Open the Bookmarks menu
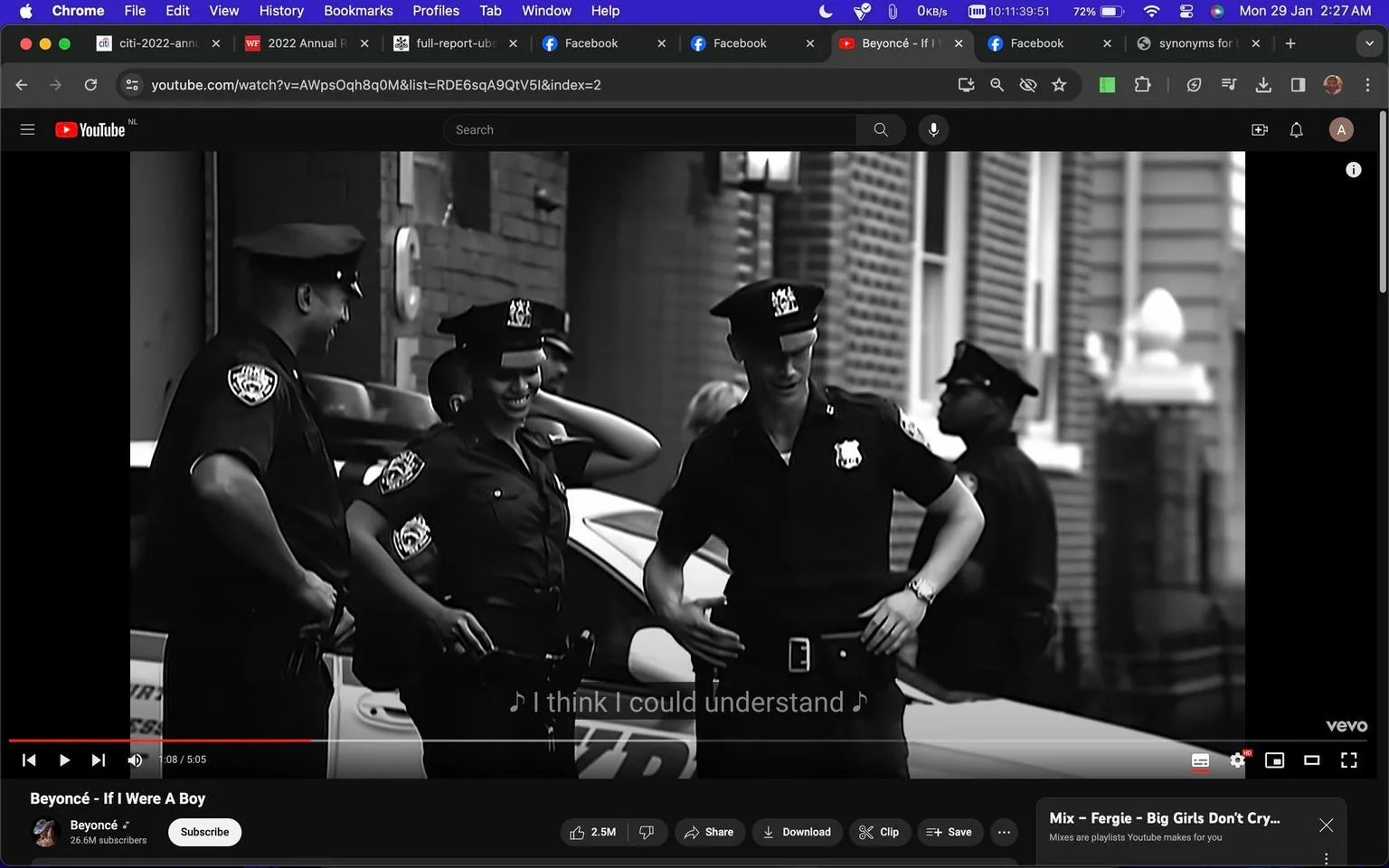 coord(358,11)
